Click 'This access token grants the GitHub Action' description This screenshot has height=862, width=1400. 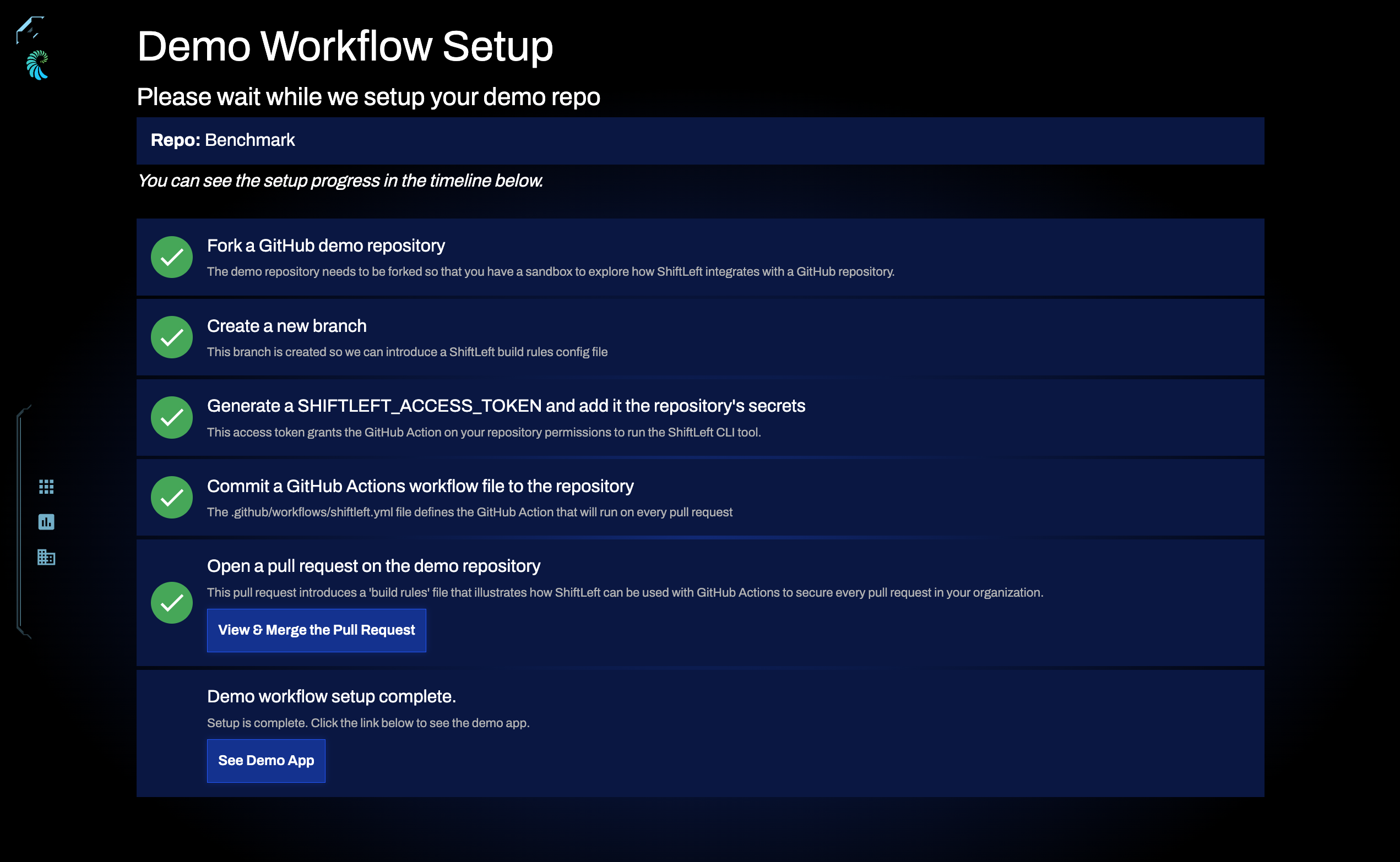[484, 432]
